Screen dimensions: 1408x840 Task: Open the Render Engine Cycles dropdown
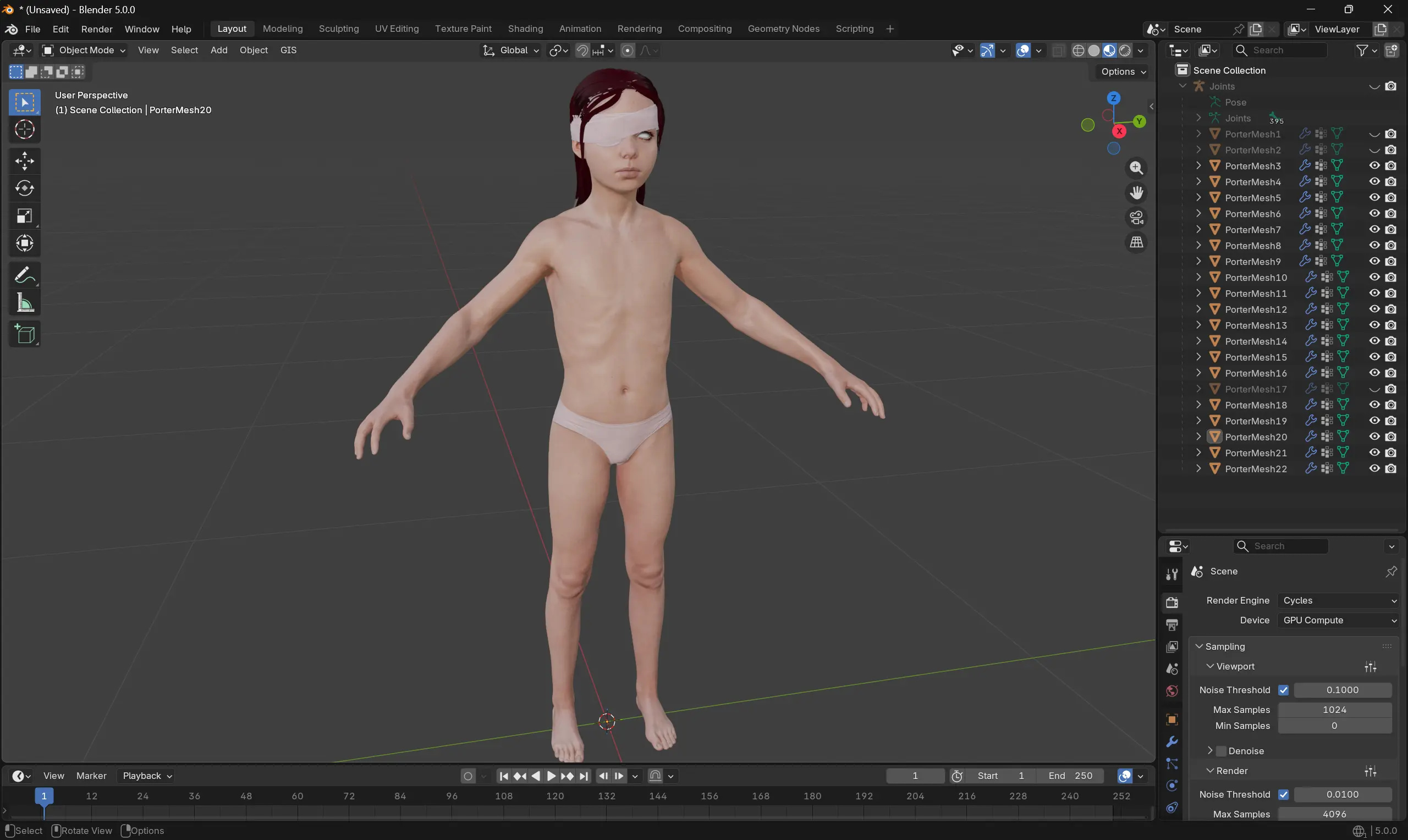[1338, 600]
